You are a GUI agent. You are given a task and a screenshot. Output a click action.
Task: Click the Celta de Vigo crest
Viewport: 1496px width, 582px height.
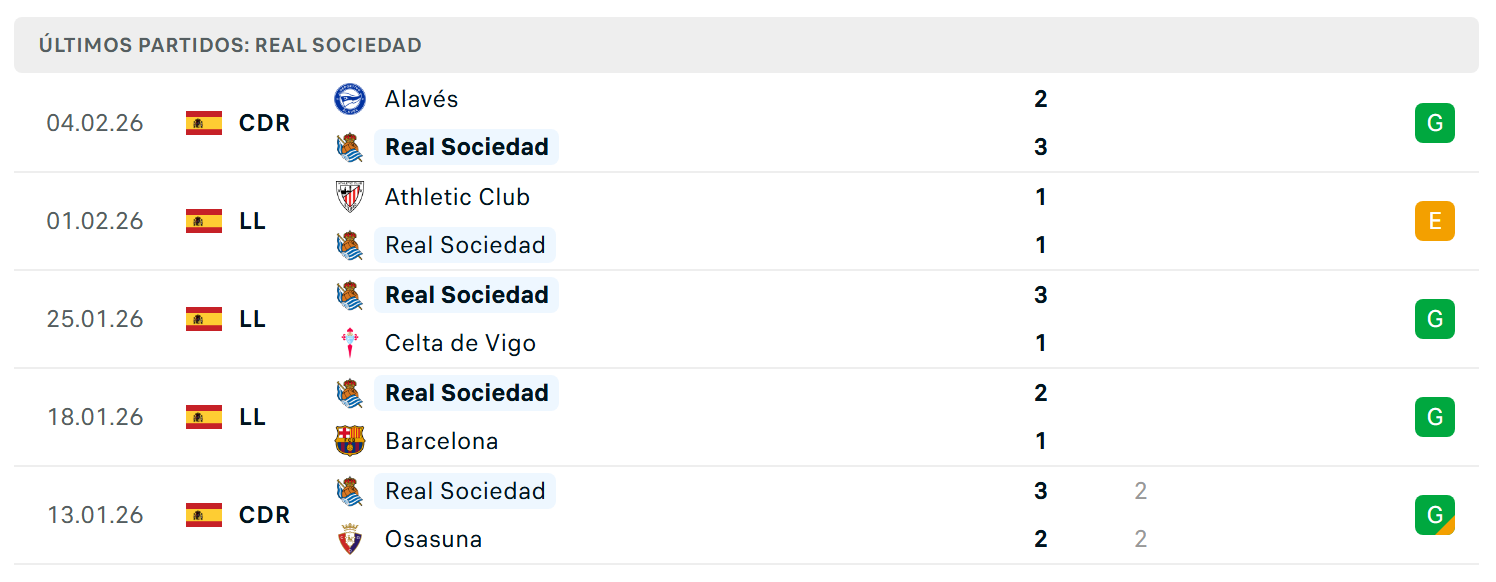(x=350, y=343)
